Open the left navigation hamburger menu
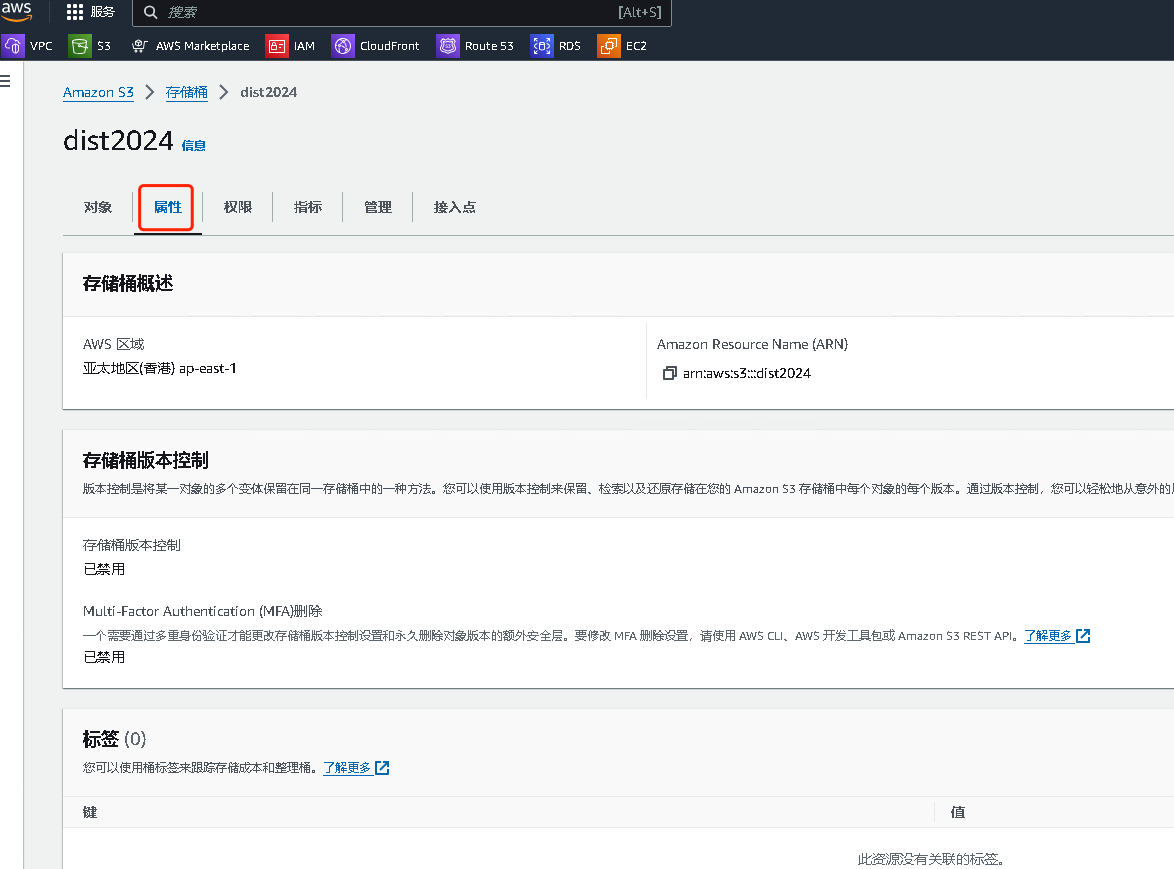This screenshot has height=869, width=1174. pos(5,81)
